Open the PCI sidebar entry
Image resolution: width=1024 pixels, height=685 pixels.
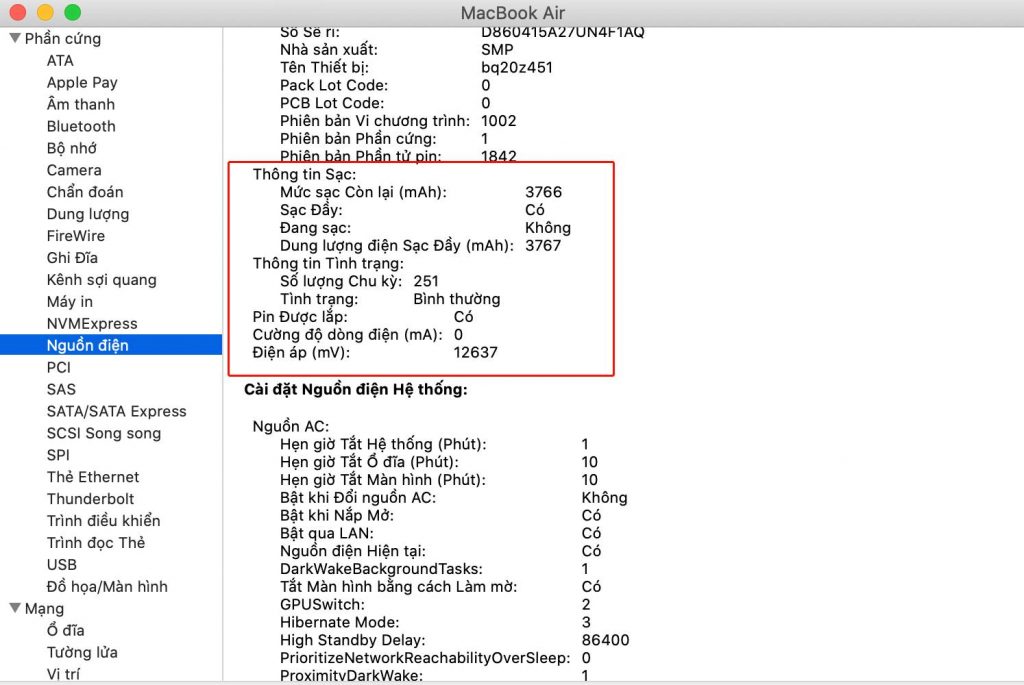(x=58, y=368)
